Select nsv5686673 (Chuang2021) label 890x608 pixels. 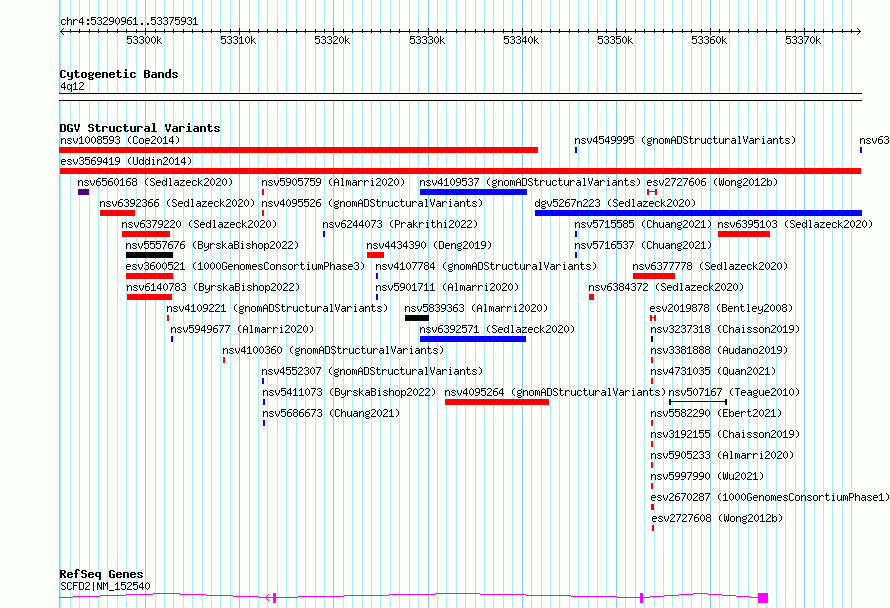click(x=331, y=413)
